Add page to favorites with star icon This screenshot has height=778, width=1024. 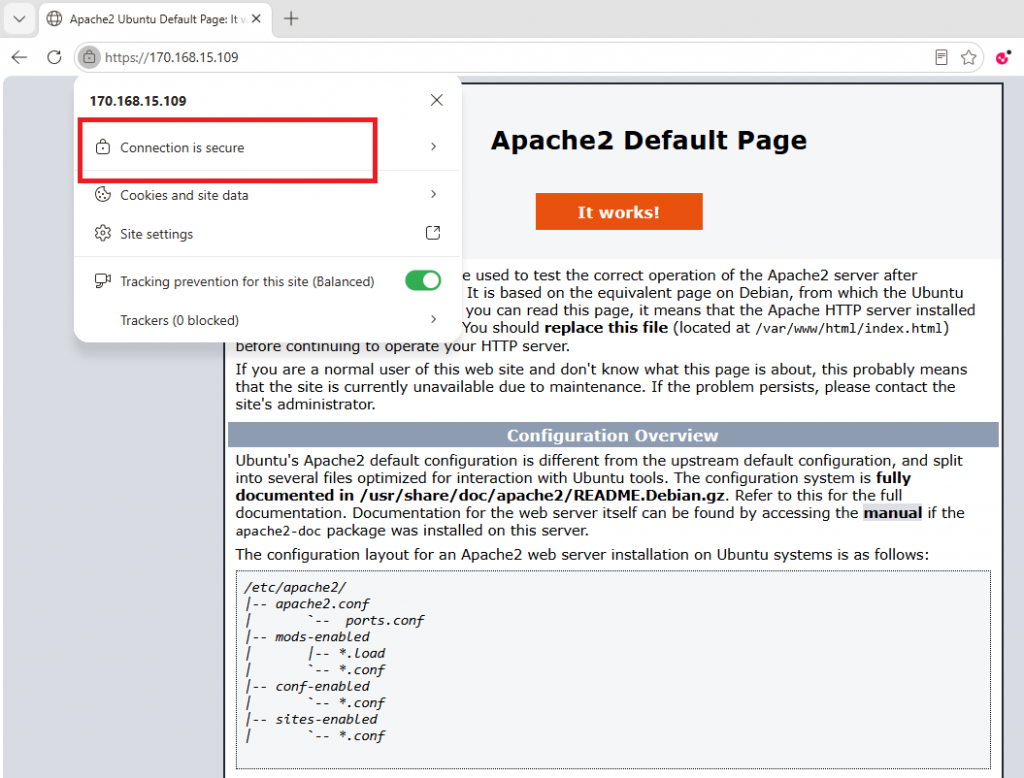(968, 57)
